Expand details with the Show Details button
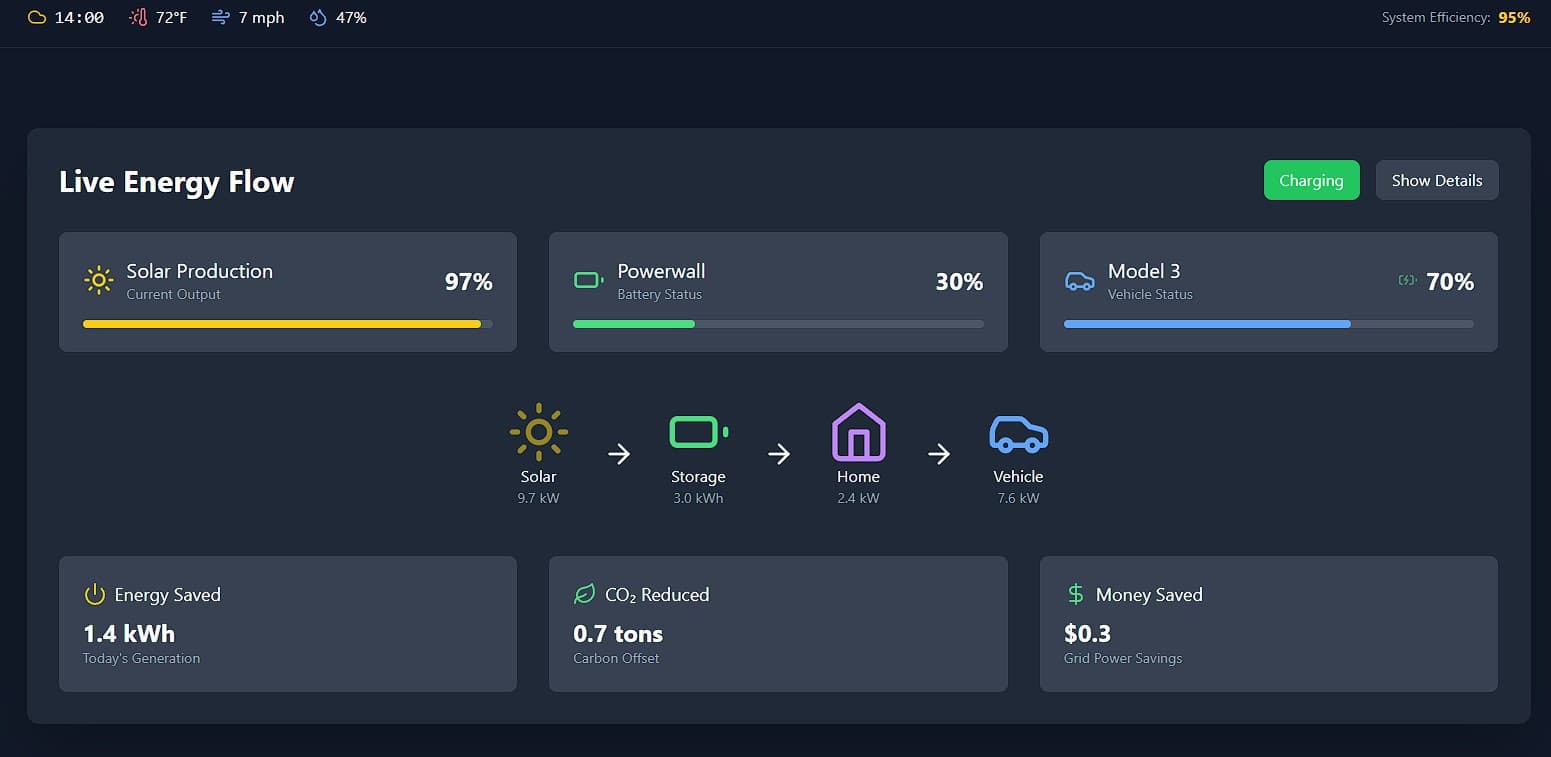This screenshot has width=1551, height=757. point(1437,180)
